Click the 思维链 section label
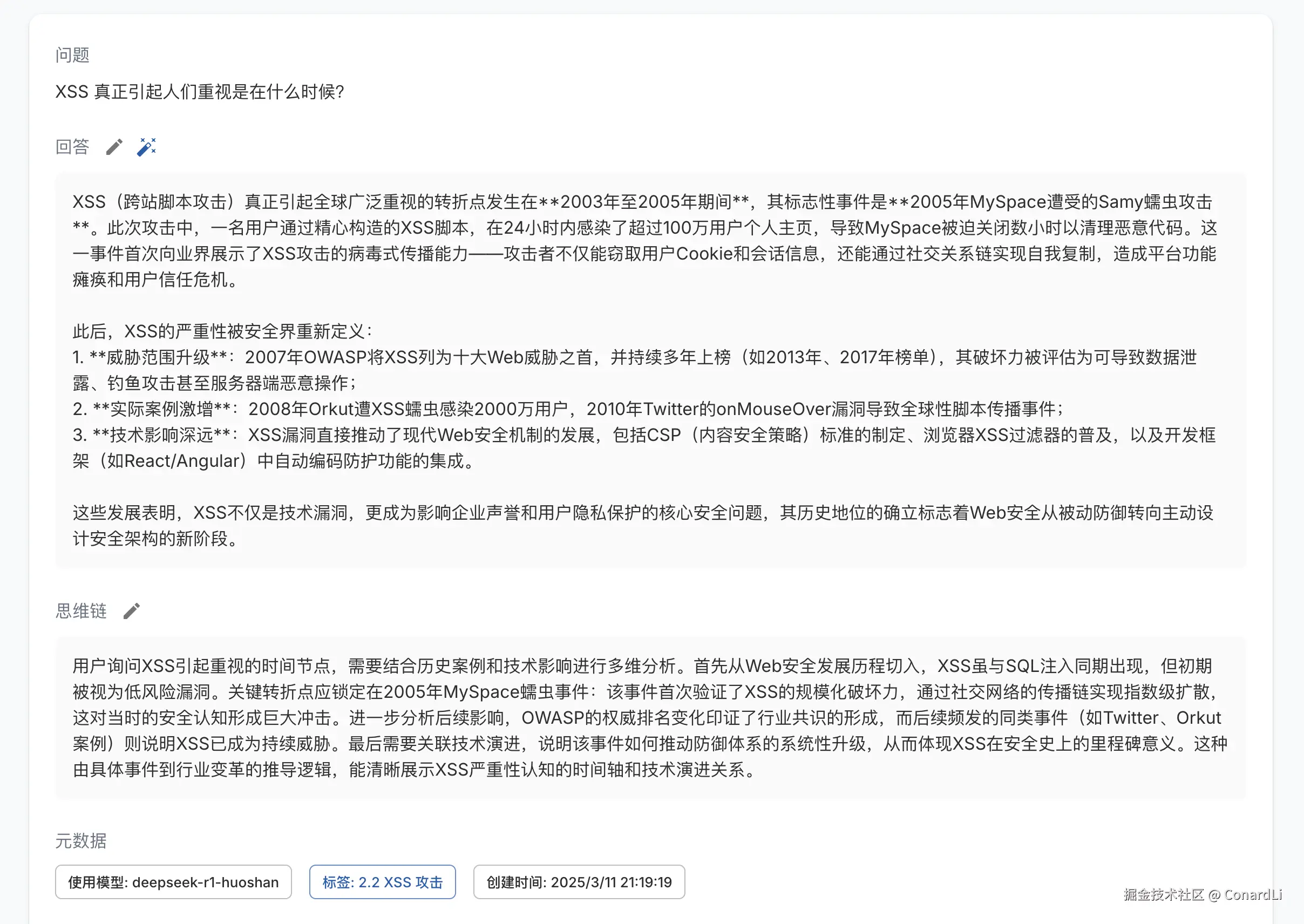This screenshot has width=1304, height=924. [81, 611]
